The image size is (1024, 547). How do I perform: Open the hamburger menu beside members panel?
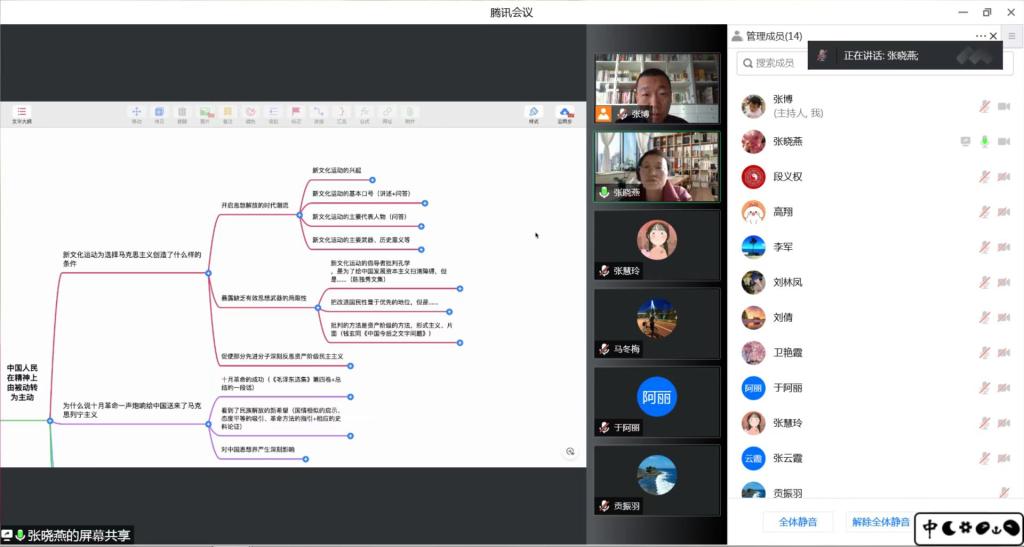click(1012, 36)
